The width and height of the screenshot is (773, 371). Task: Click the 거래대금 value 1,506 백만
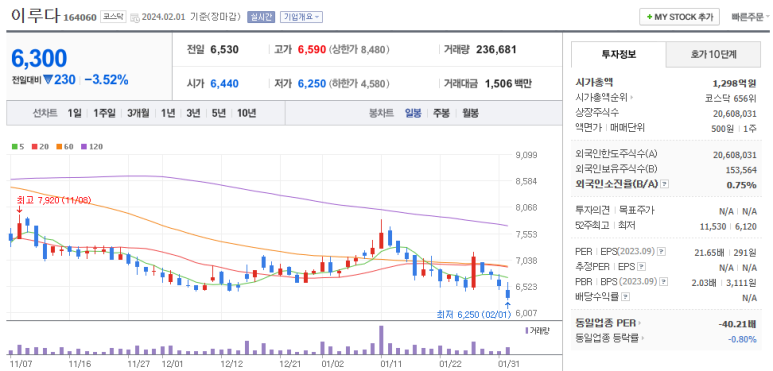click(508, 84)
